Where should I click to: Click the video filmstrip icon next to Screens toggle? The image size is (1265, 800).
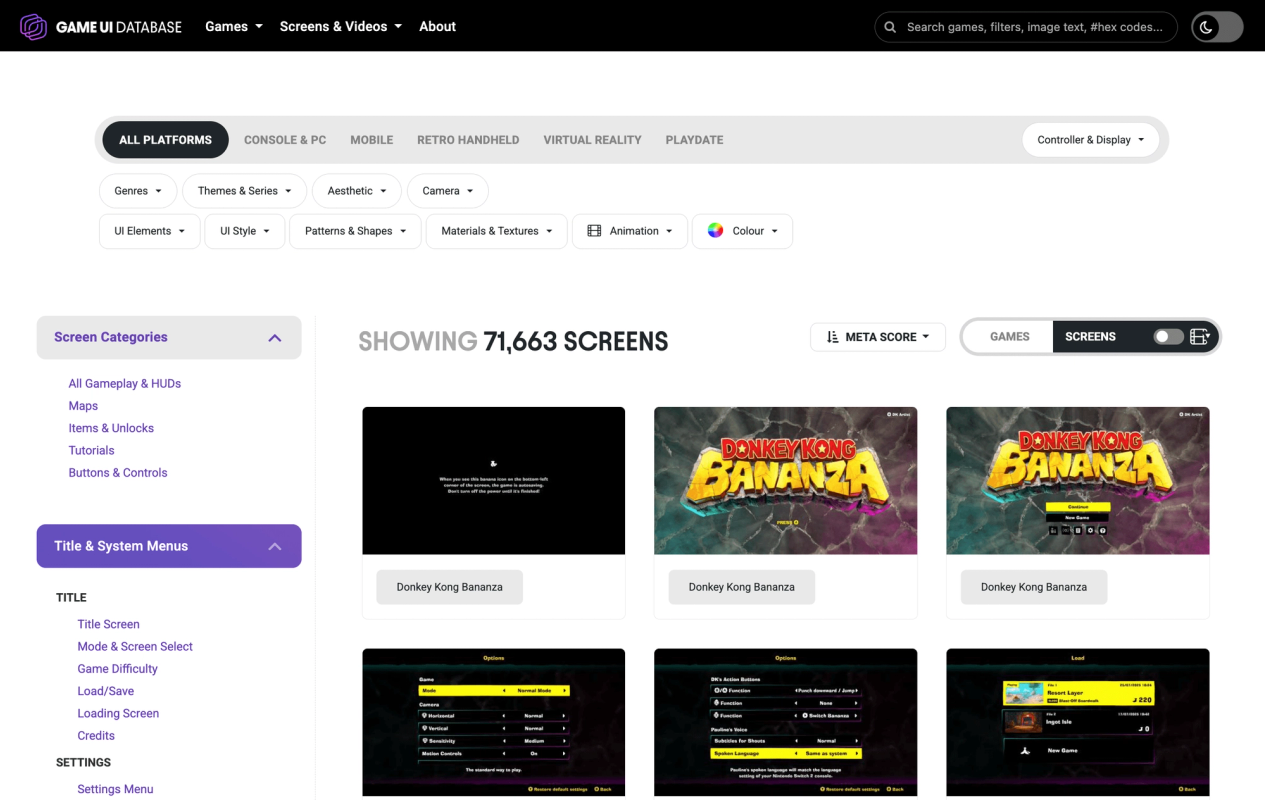click(1200, 337)
